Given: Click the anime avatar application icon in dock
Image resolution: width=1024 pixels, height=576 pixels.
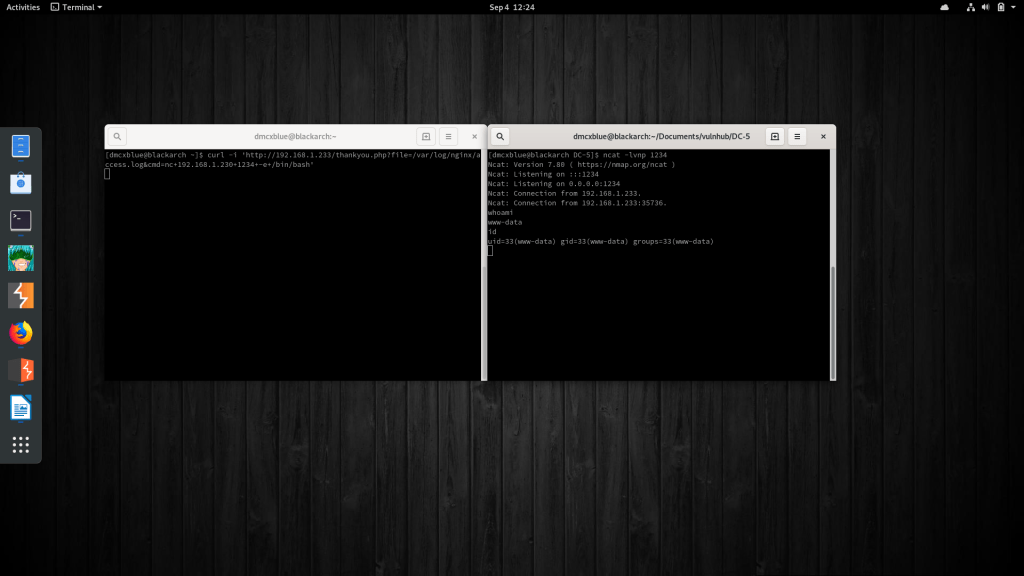Looking at the screenshot, I should 21,258.
